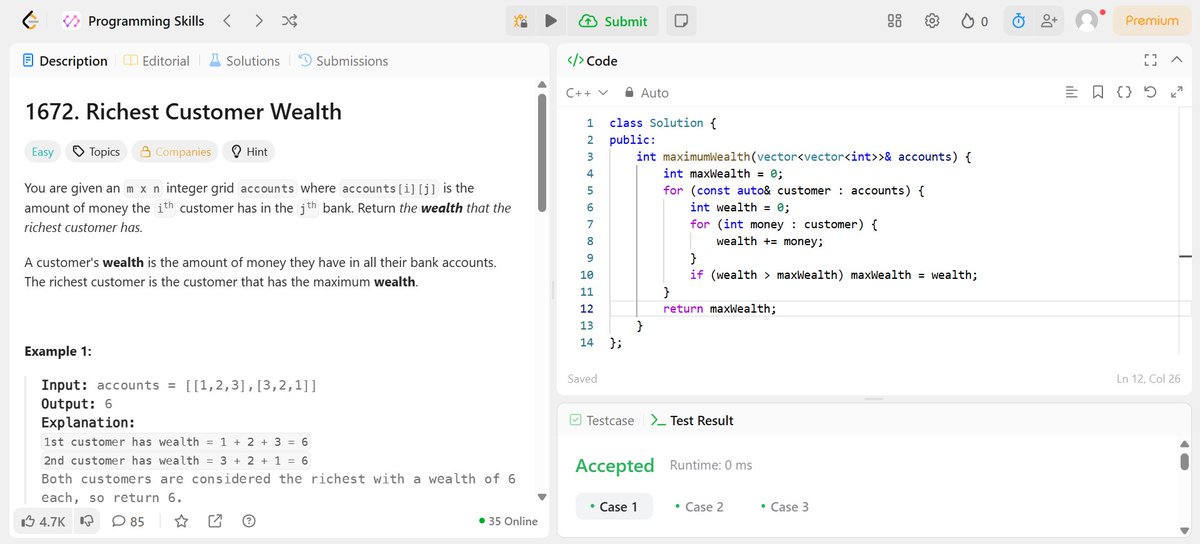
Task: Open the editor bookmark icon
Action: [1097, 93]
